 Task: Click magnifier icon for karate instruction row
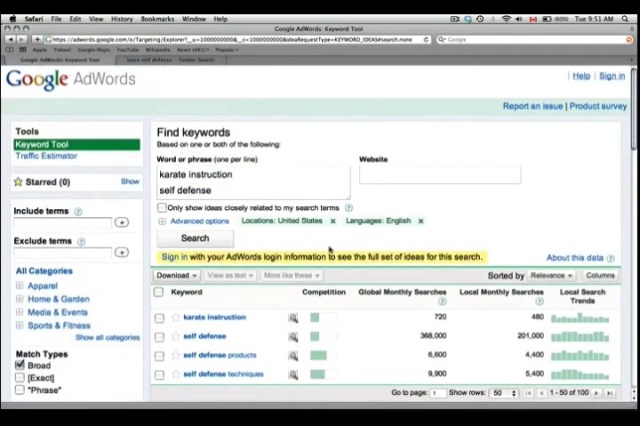tap(293, 318)
